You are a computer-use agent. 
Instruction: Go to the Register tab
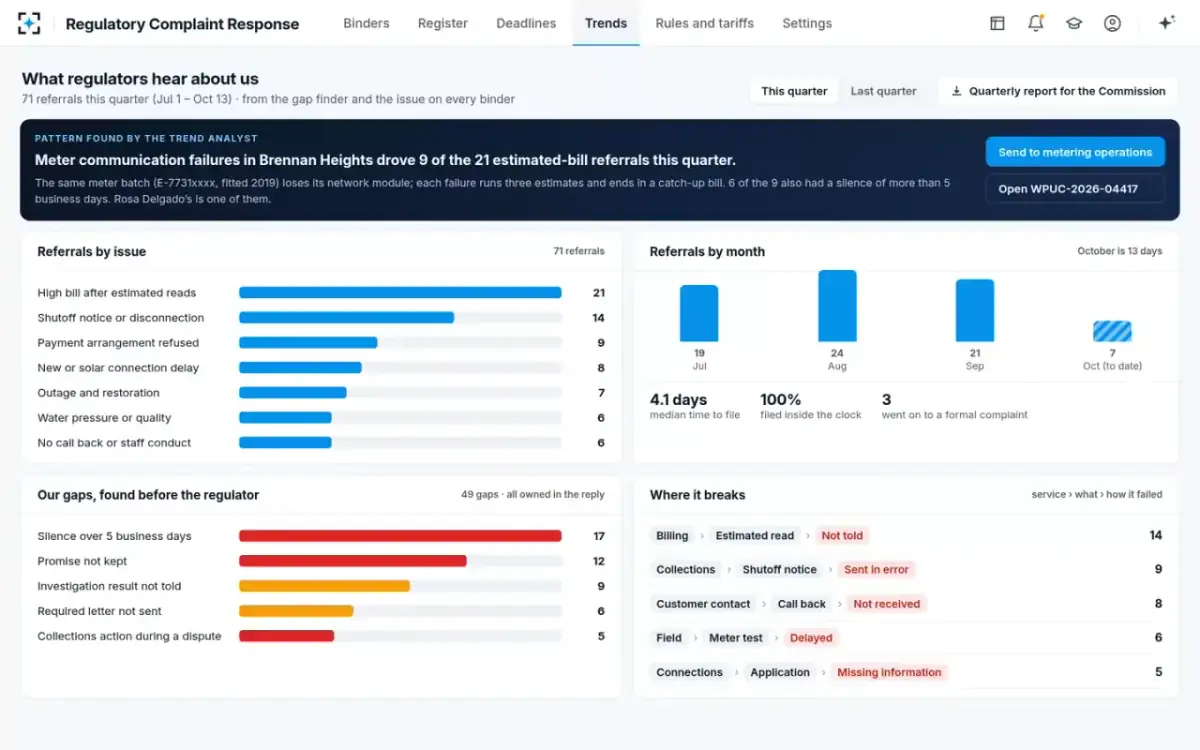click(x=443, y=23)
